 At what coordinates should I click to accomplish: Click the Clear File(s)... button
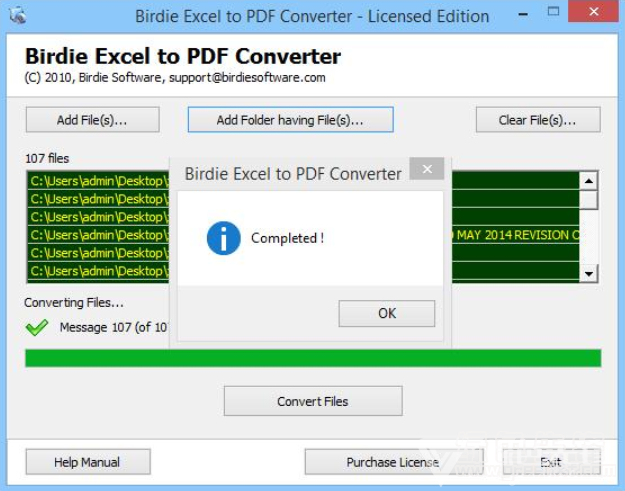(538, 120)
